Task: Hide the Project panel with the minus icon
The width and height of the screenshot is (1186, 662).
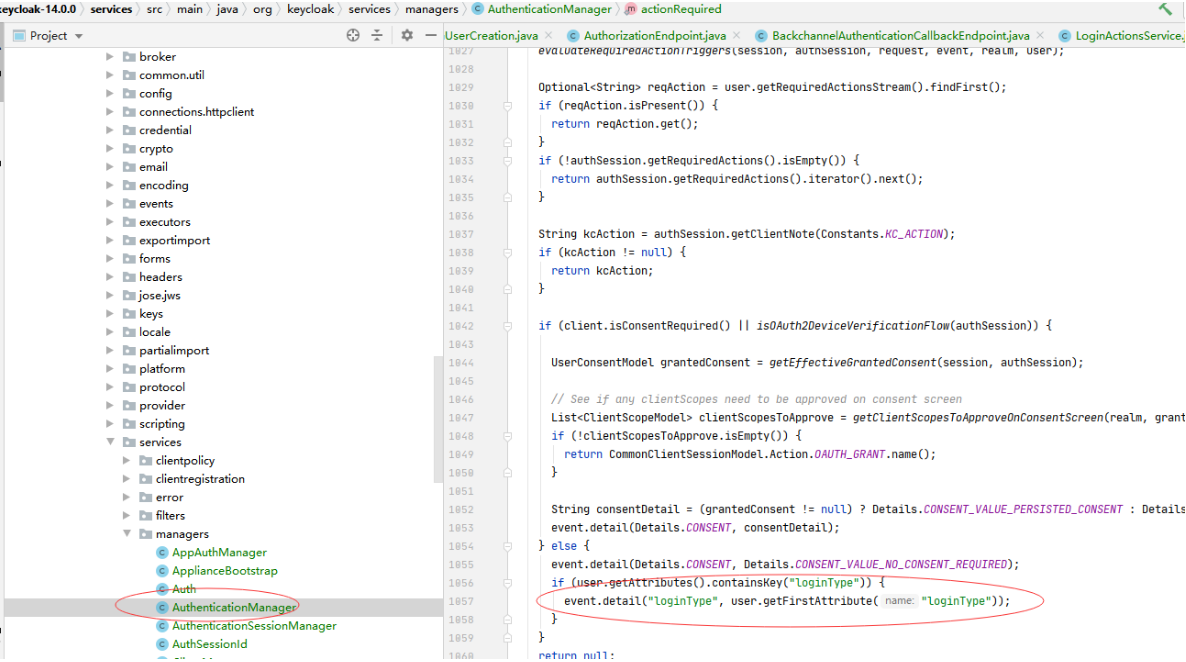Action: 430,36
